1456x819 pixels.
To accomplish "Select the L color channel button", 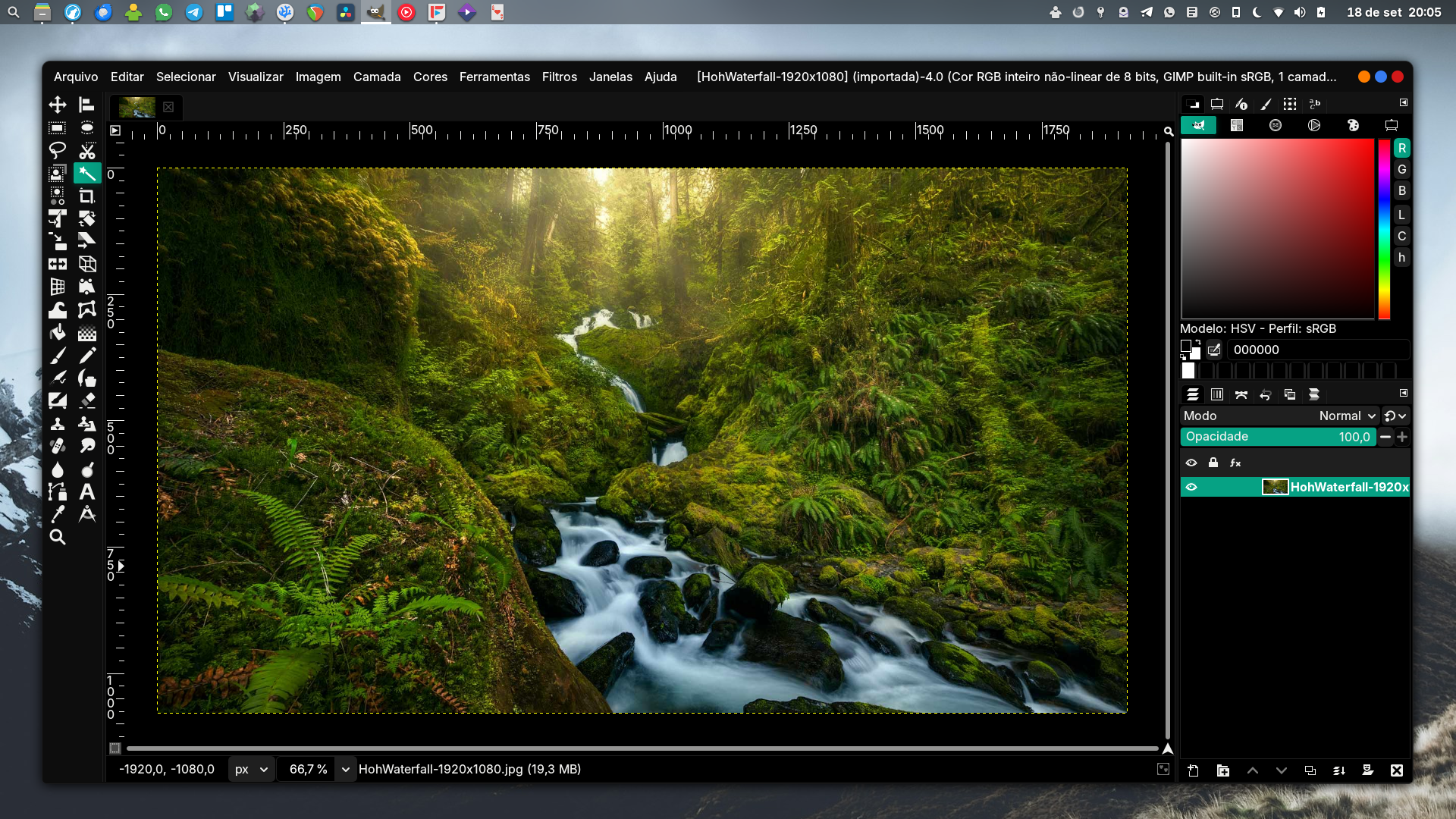I will (x=1401, y=215).
